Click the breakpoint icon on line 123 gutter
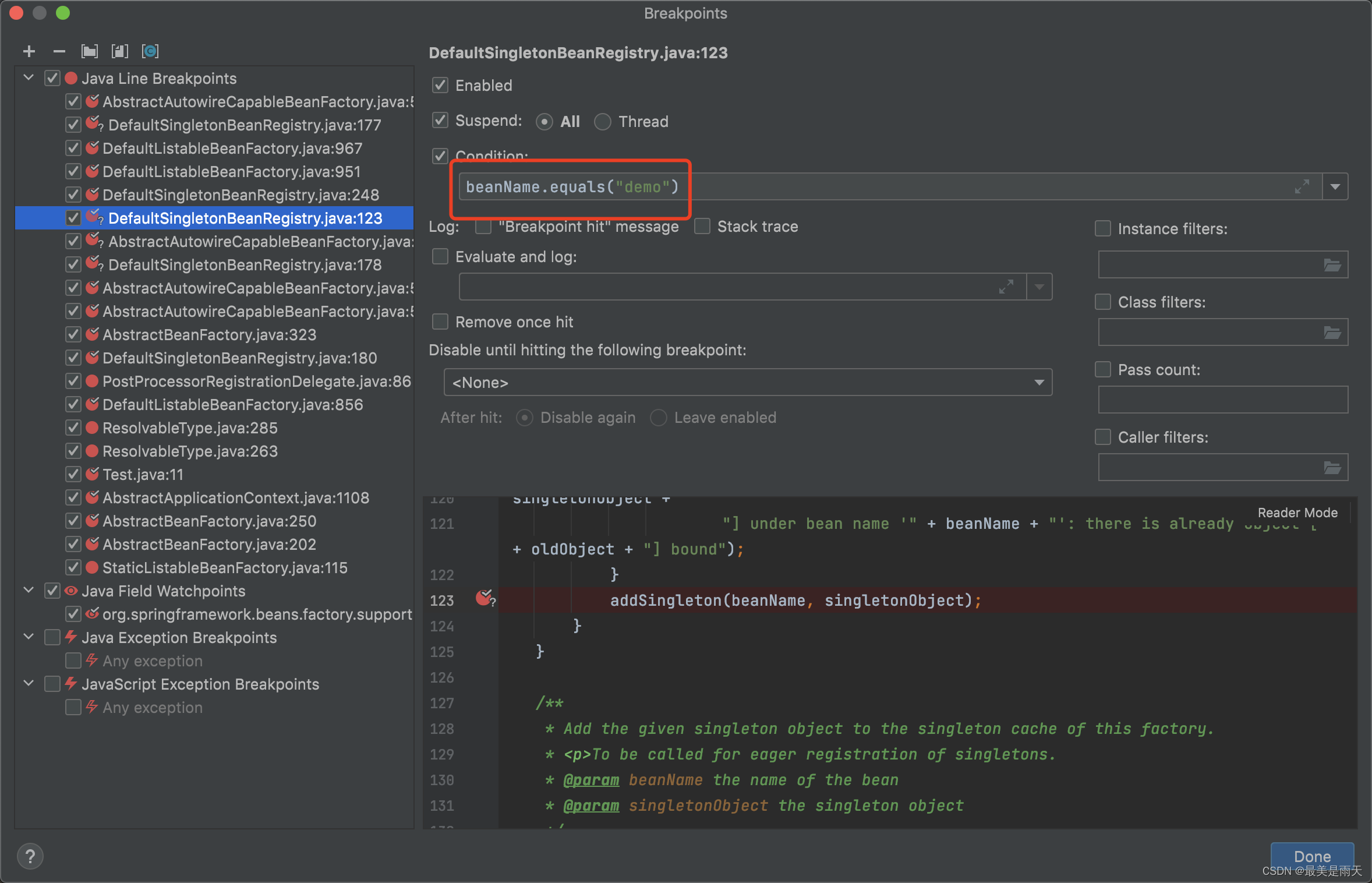Viewport: 1372px width, 883px height. [x=483, y=598]
